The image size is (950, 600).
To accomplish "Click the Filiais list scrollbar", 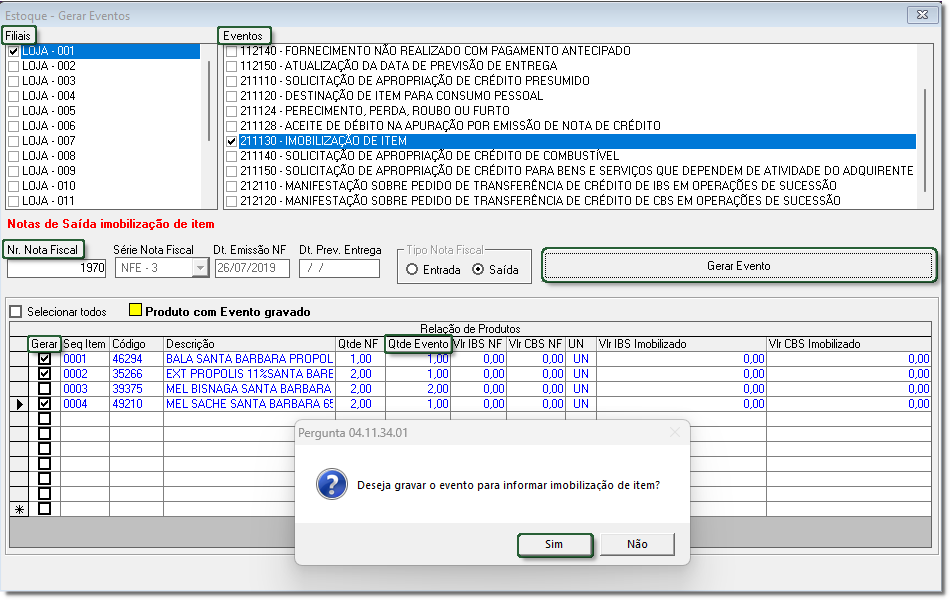I will click(209, 100).
